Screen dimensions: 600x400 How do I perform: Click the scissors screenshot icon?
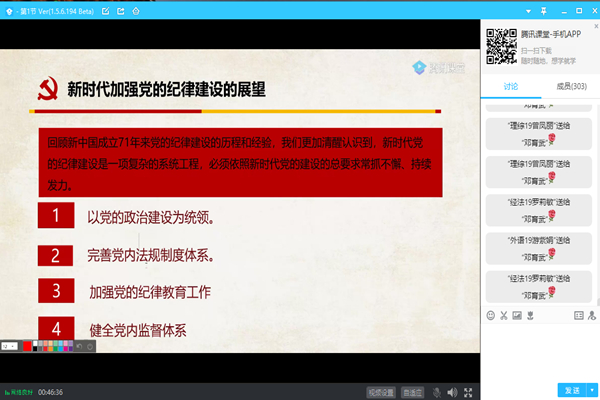[503, 316]
